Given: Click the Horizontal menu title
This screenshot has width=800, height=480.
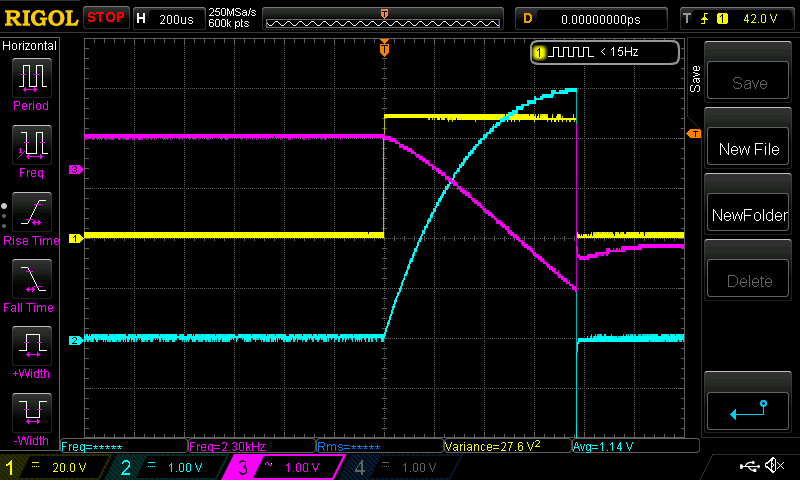Looking at the screenshot, I should (x=30, y=46).
